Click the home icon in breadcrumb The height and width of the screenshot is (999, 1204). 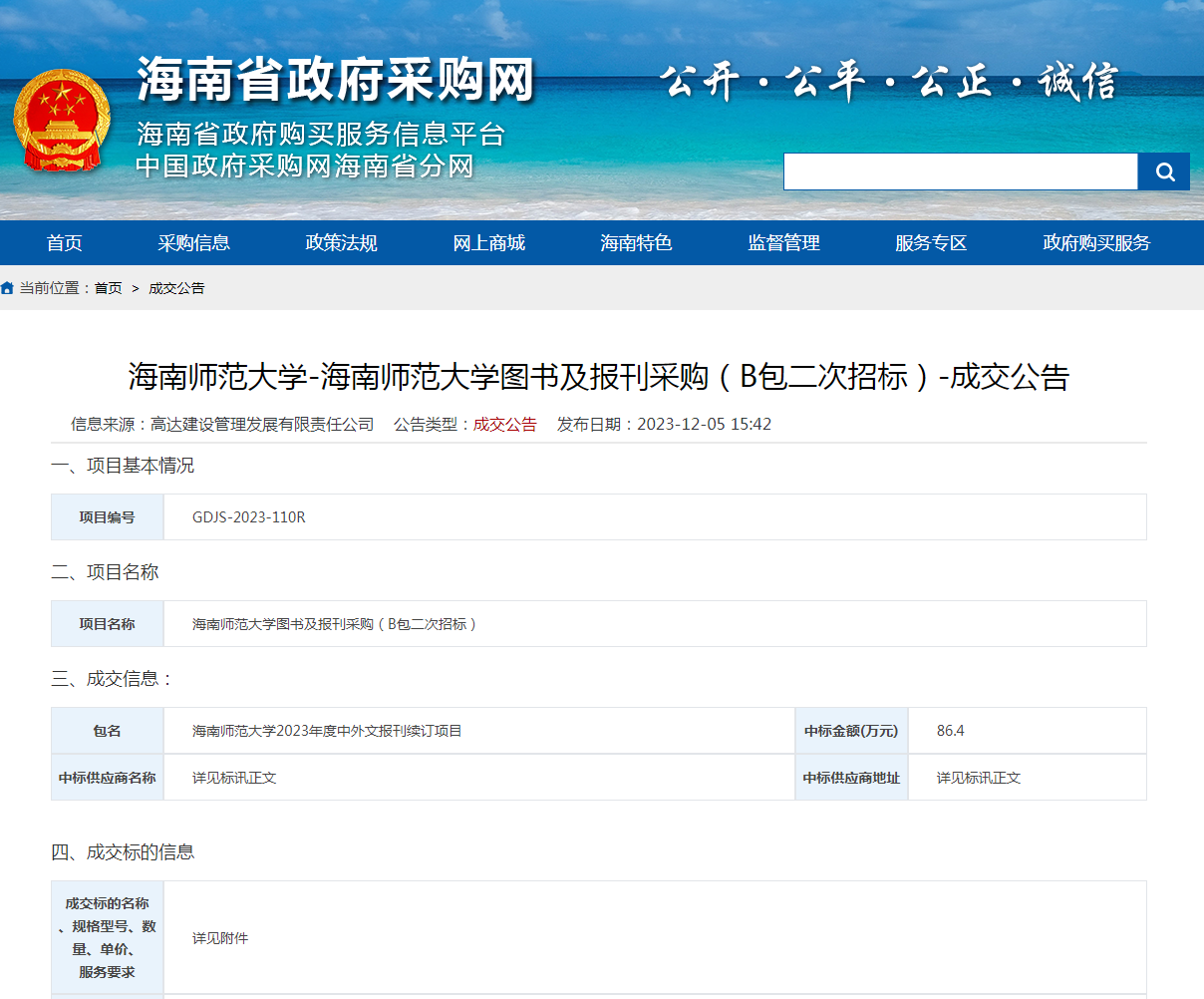click(8, 288)
